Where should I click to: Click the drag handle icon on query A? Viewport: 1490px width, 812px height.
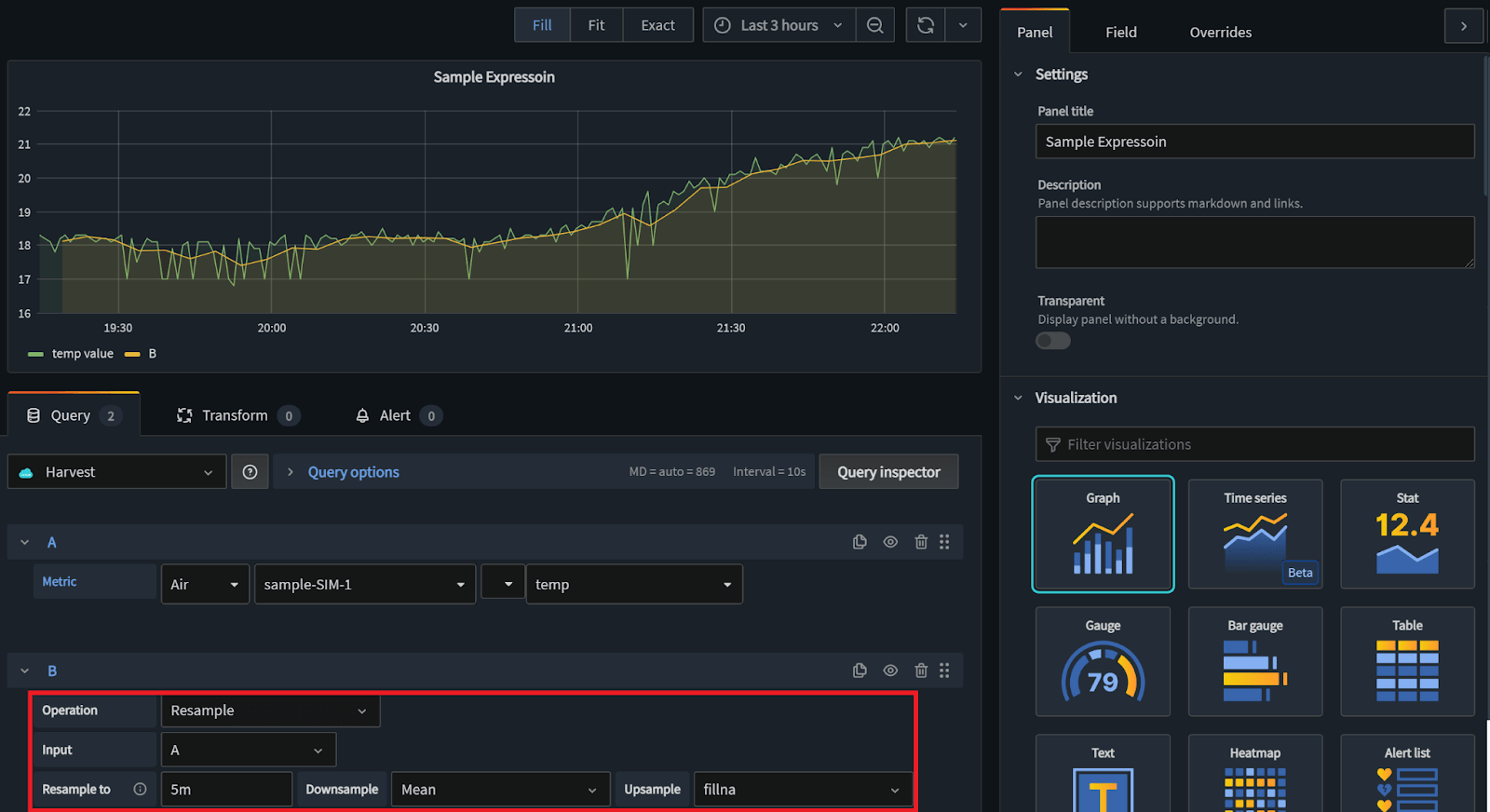click(x=944, y=542)
